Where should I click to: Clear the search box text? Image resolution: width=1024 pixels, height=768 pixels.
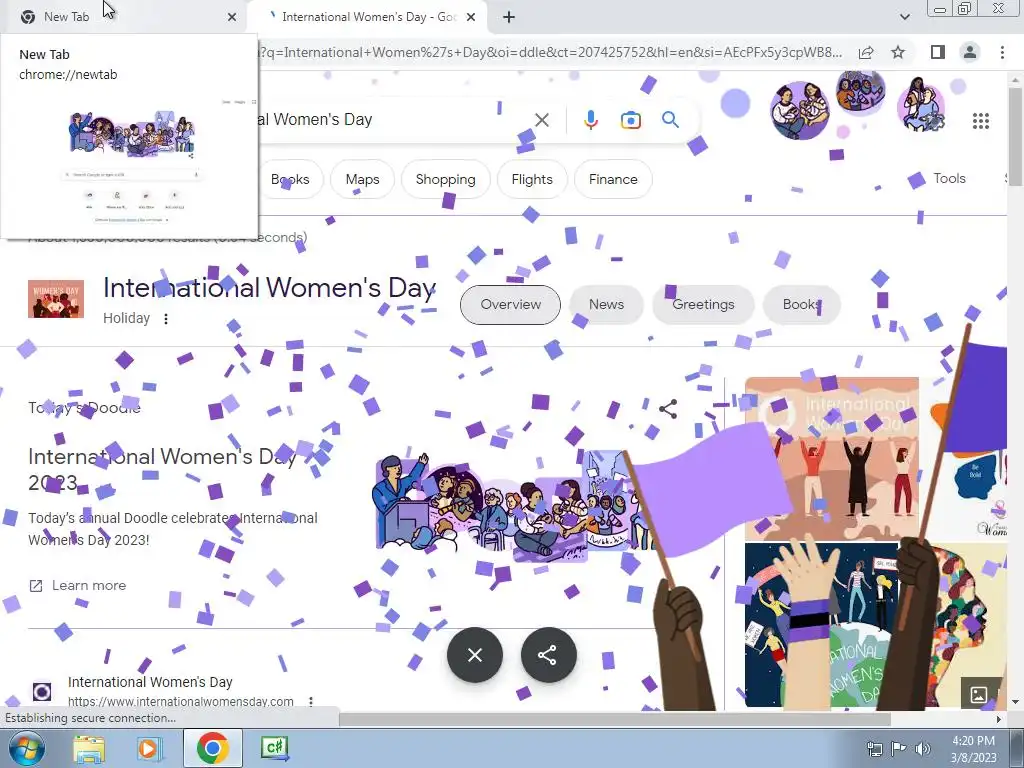point(542,120)
